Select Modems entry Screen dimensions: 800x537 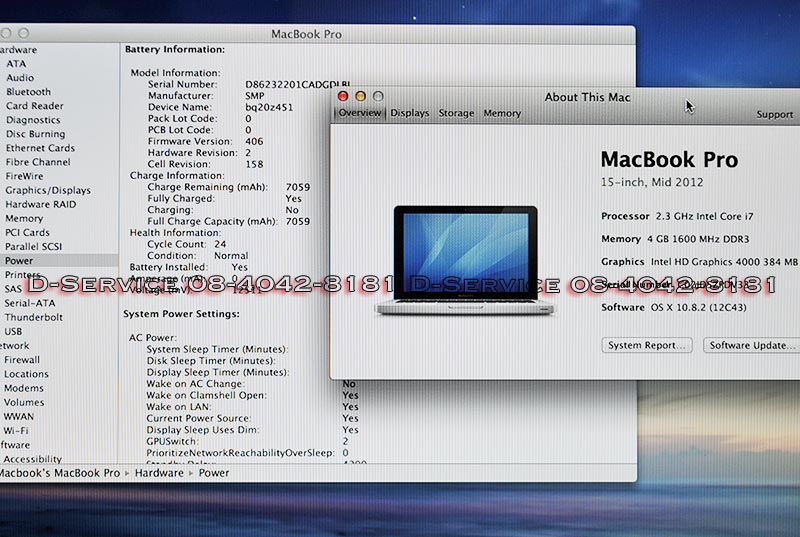click(x=24, y=388)
